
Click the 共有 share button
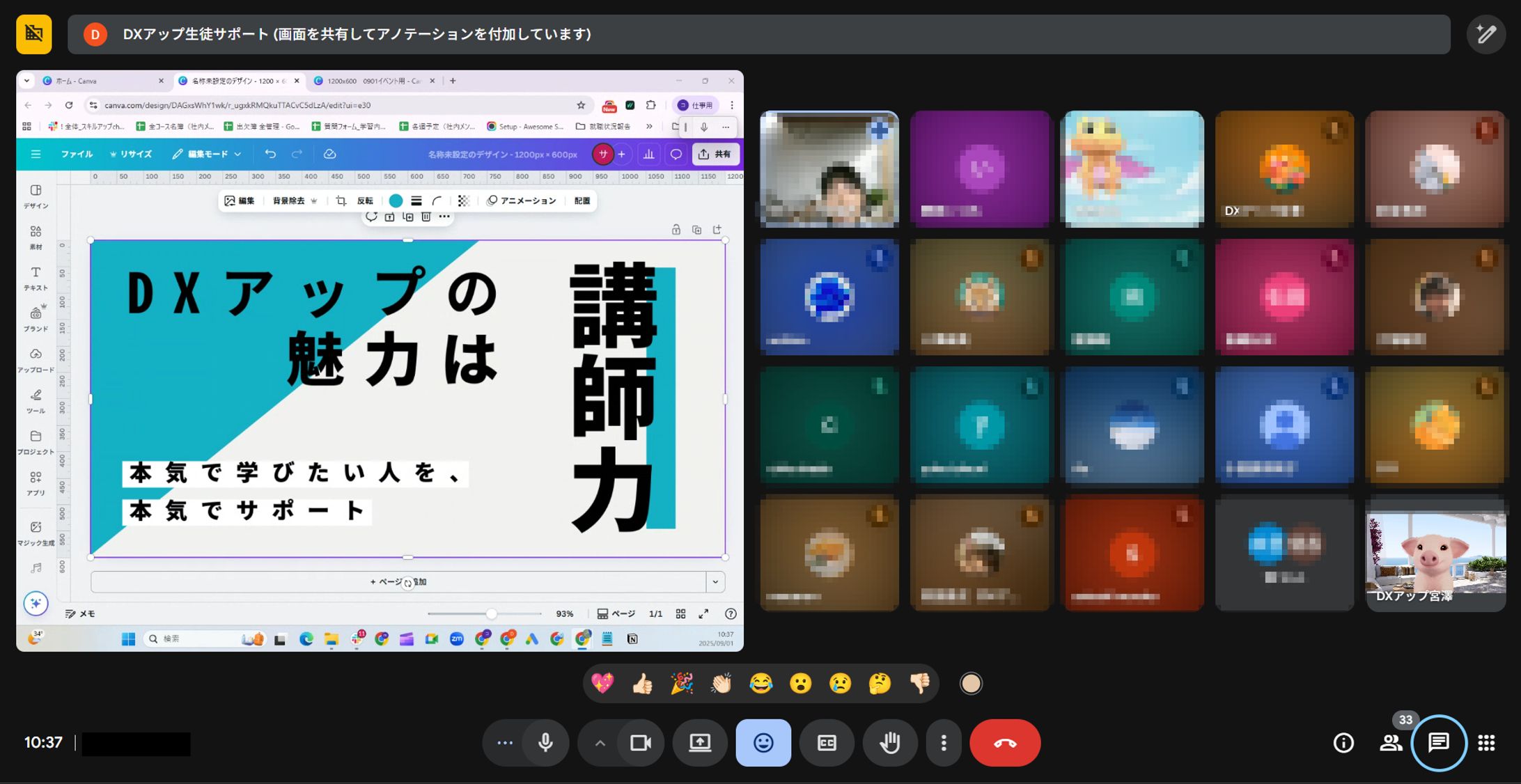(715, 154)
